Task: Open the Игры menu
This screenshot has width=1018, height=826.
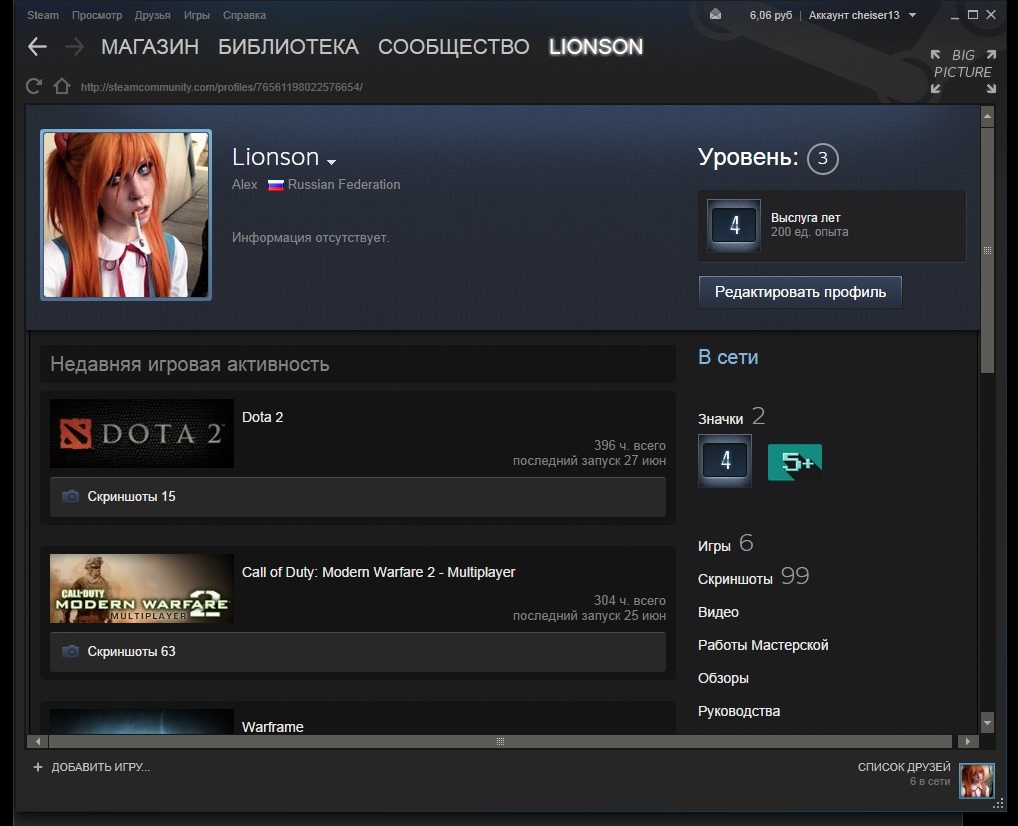Action: coord(197,15)
